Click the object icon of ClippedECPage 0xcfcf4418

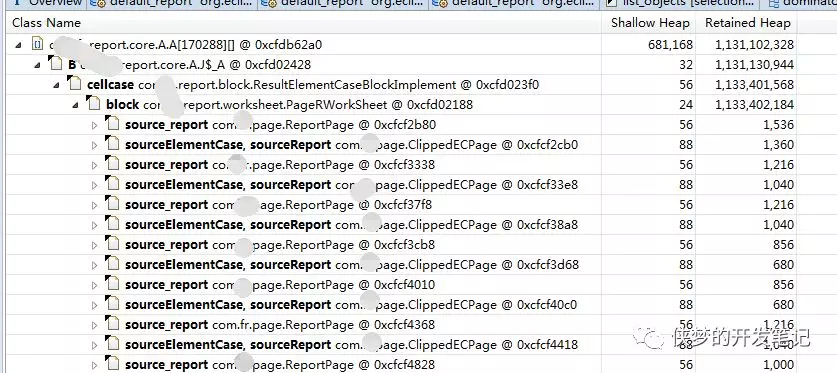pyautogui.click(x=112, y=344)
